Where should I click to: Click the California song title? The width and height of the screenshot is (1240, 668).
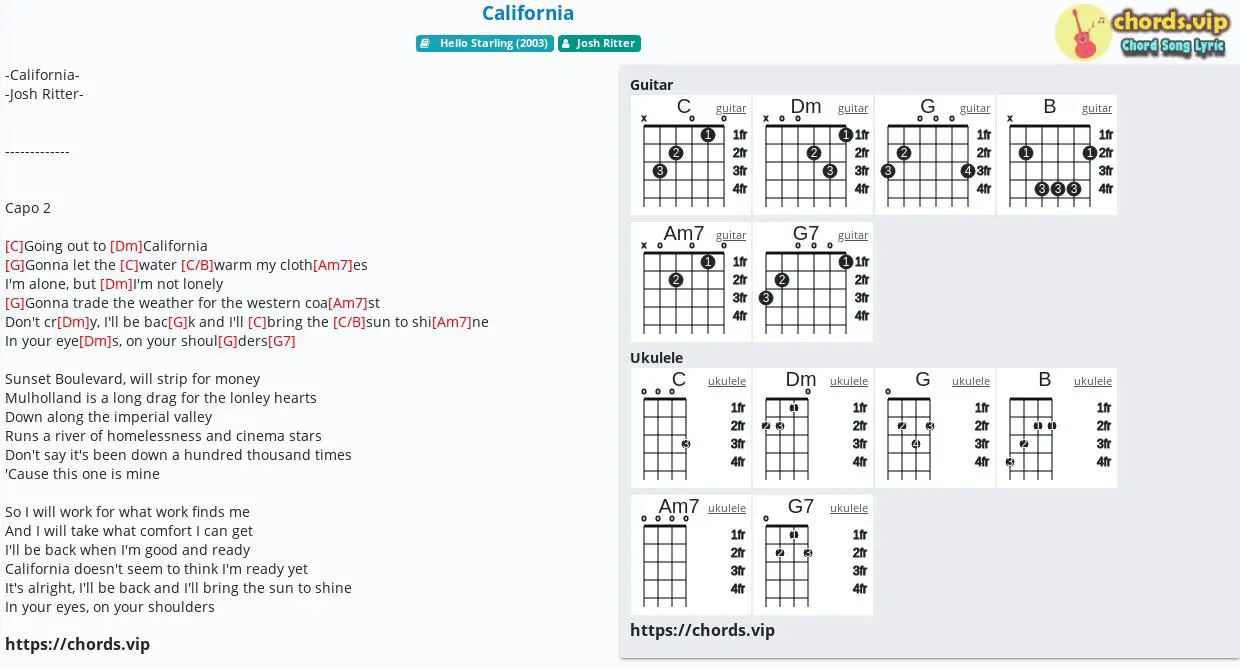528,13
